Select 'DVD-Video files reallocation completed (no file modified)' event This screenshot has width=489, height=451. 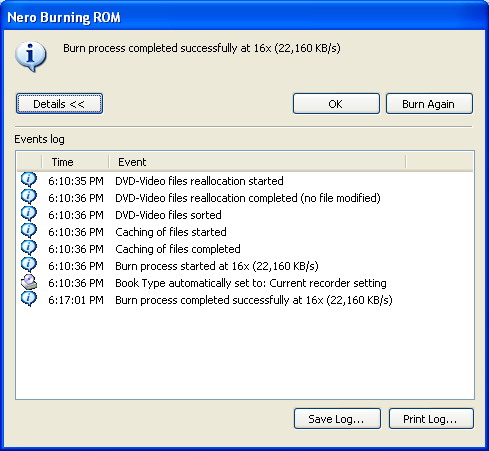coord(248,198)
